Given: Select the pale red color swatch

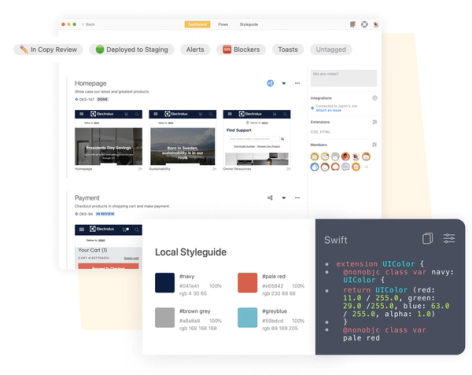Looking at the screenshot, I should click(247, 283).
